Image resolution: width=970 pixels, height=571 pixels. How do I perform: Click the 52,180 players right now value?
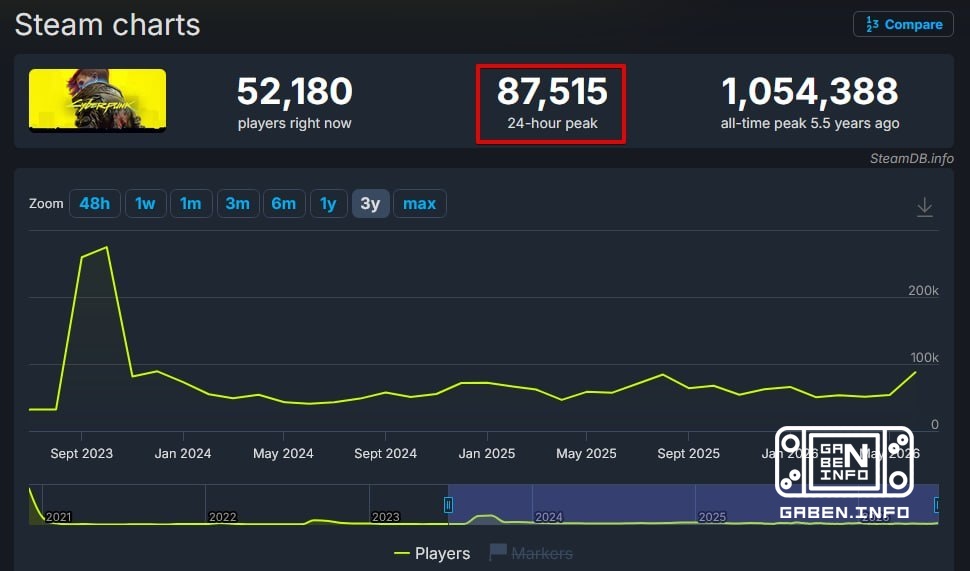pos(294,91)
